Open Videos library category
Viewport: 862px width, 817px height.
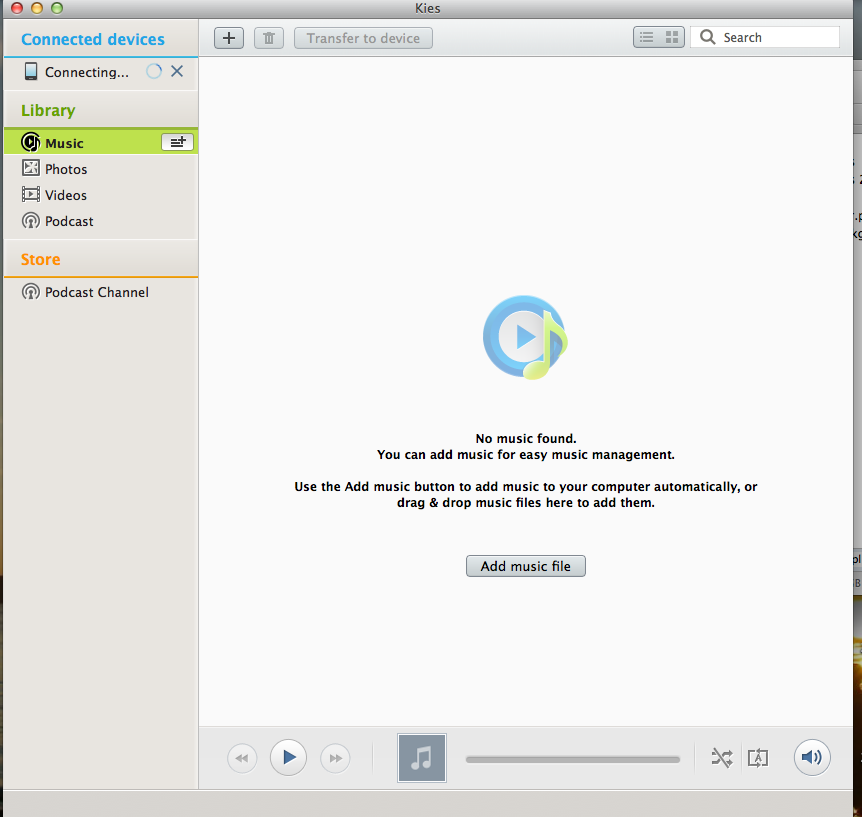click(101, 195)
